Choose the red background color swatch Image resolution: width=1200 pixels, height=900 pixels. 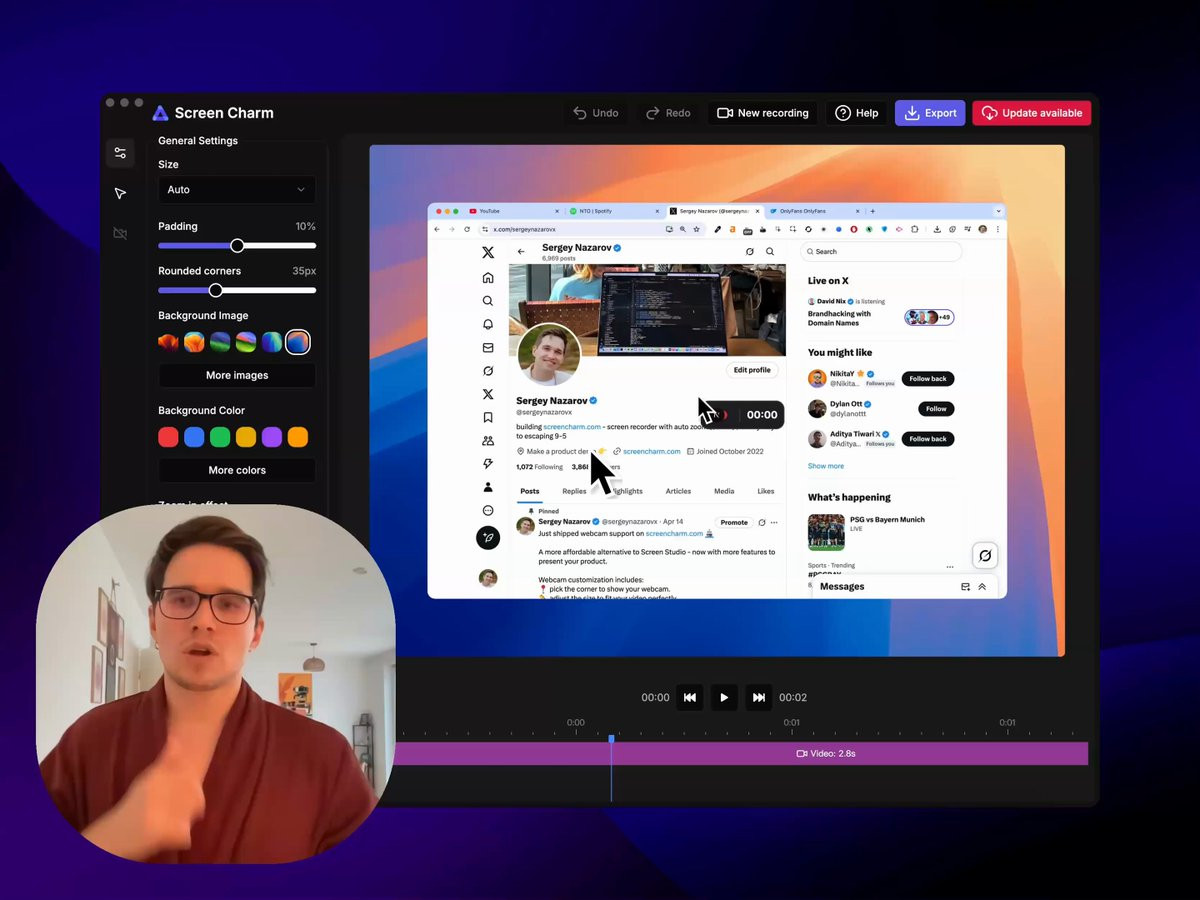click(x=168, y=437)
